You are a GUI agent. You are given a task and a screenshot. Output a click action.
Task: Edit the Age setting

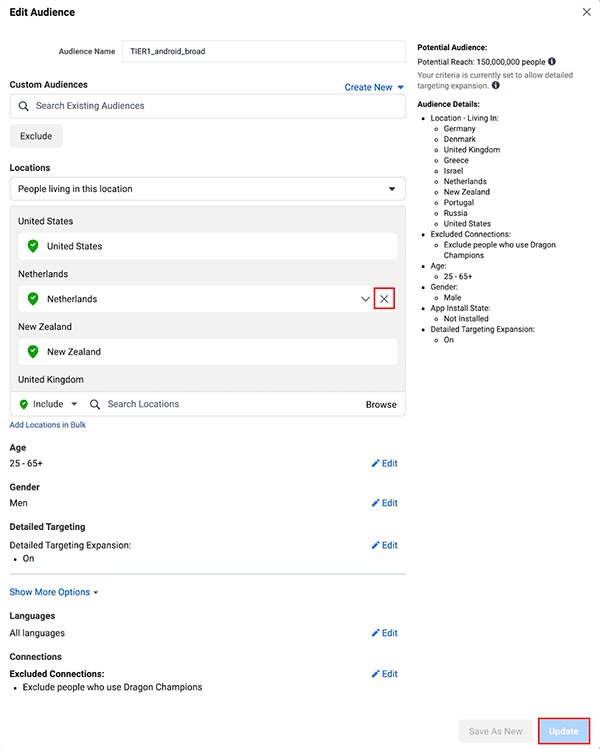(384, 464)
